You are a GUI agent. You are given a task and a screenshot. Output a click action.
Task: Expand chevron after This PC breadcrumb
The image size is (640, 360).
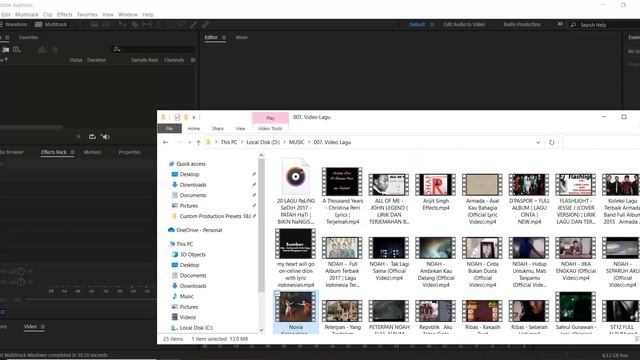click(242, 142)
